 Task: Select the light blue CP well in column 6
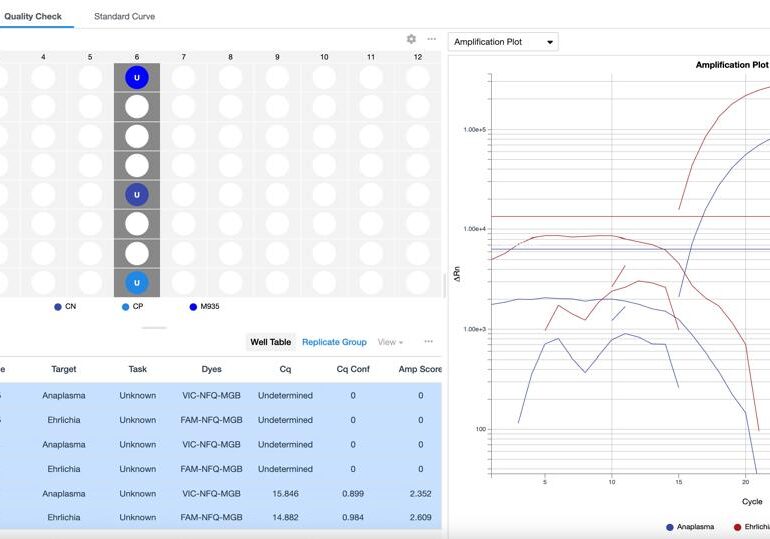137,283
